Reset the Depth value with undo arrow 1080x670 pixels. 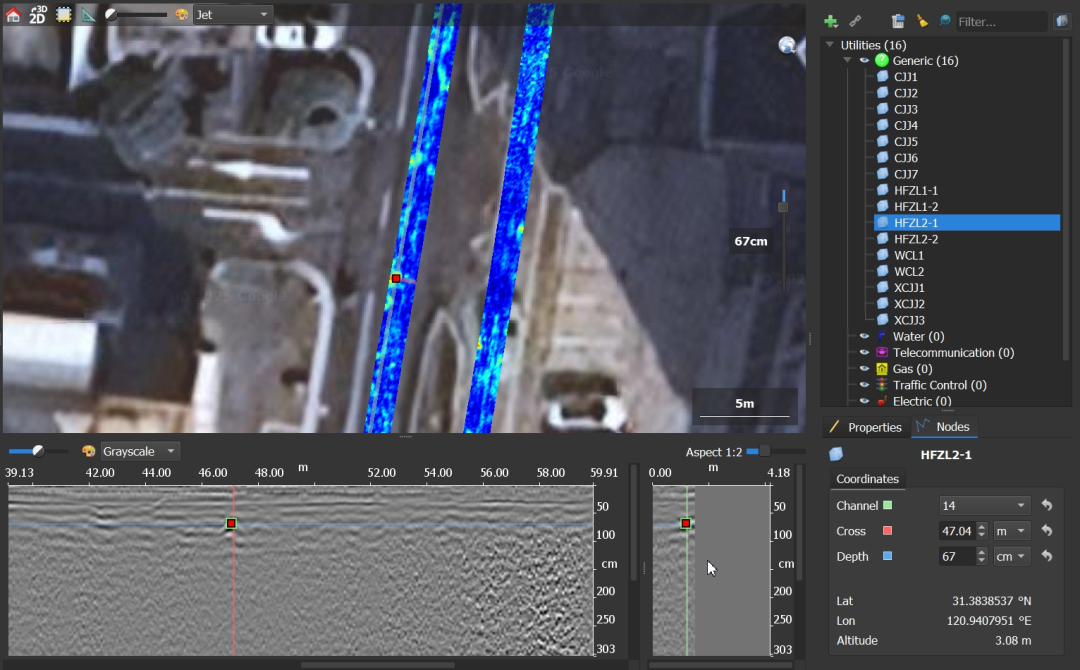(x=1047, y=556)
